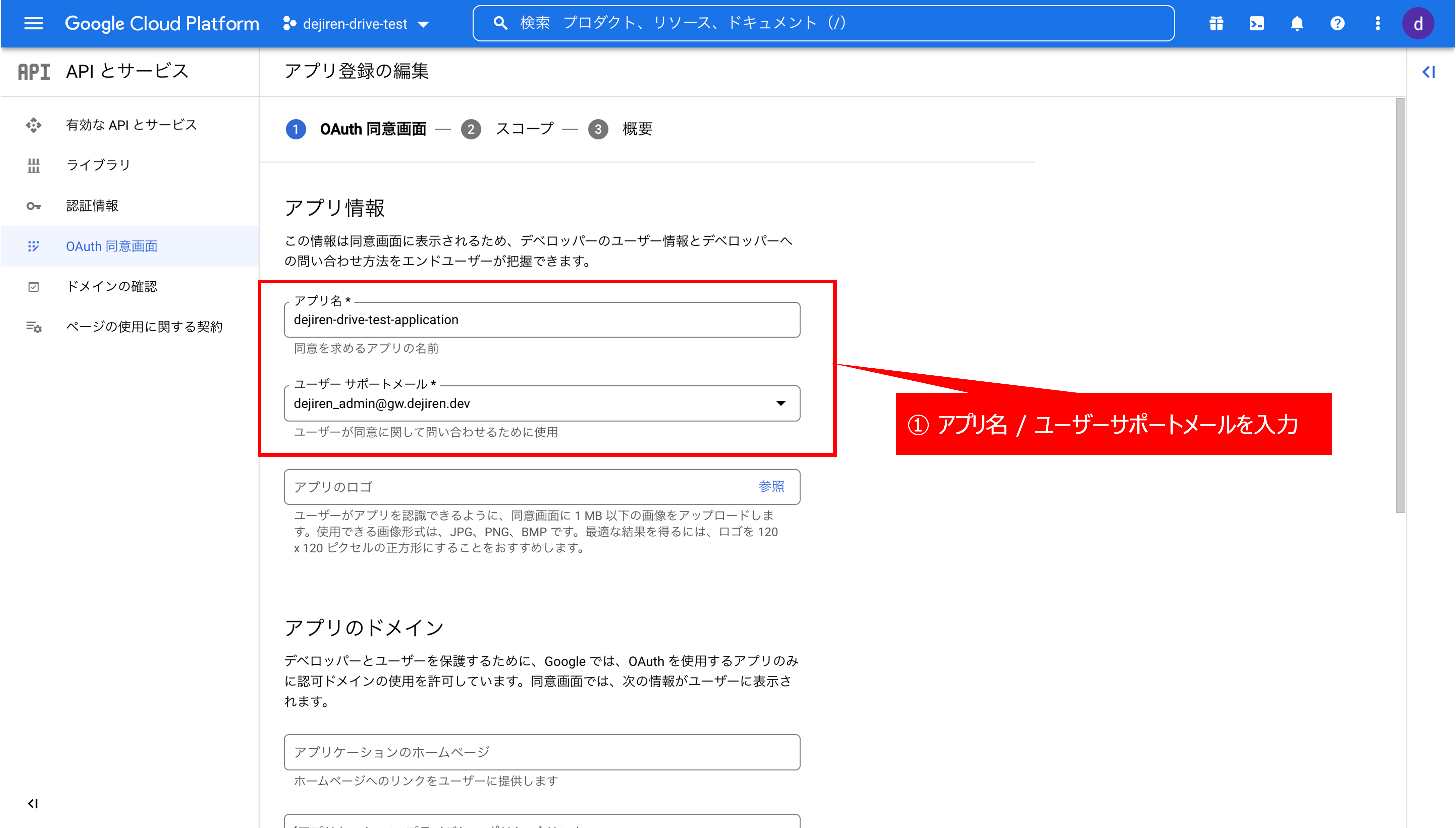Image resolution: width=1456 pixels, height=828 pixels.
Task: Click the API とサービス sidebar title
Action: tap(127, 72)
